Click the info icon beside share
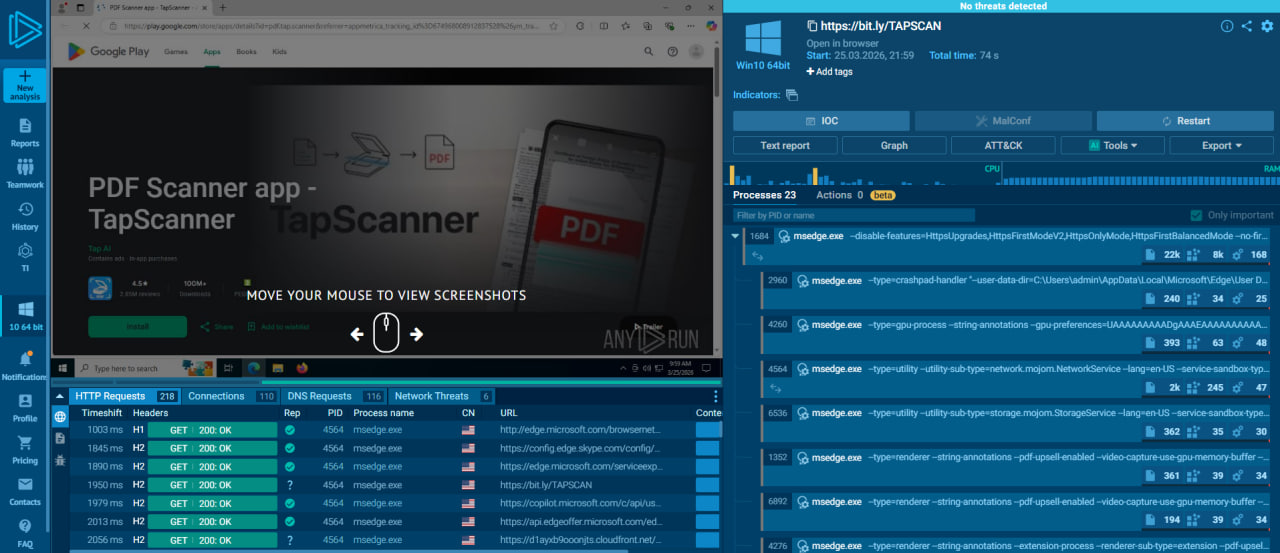Viewport: 1280px width, 553px height. point(1227,26)
